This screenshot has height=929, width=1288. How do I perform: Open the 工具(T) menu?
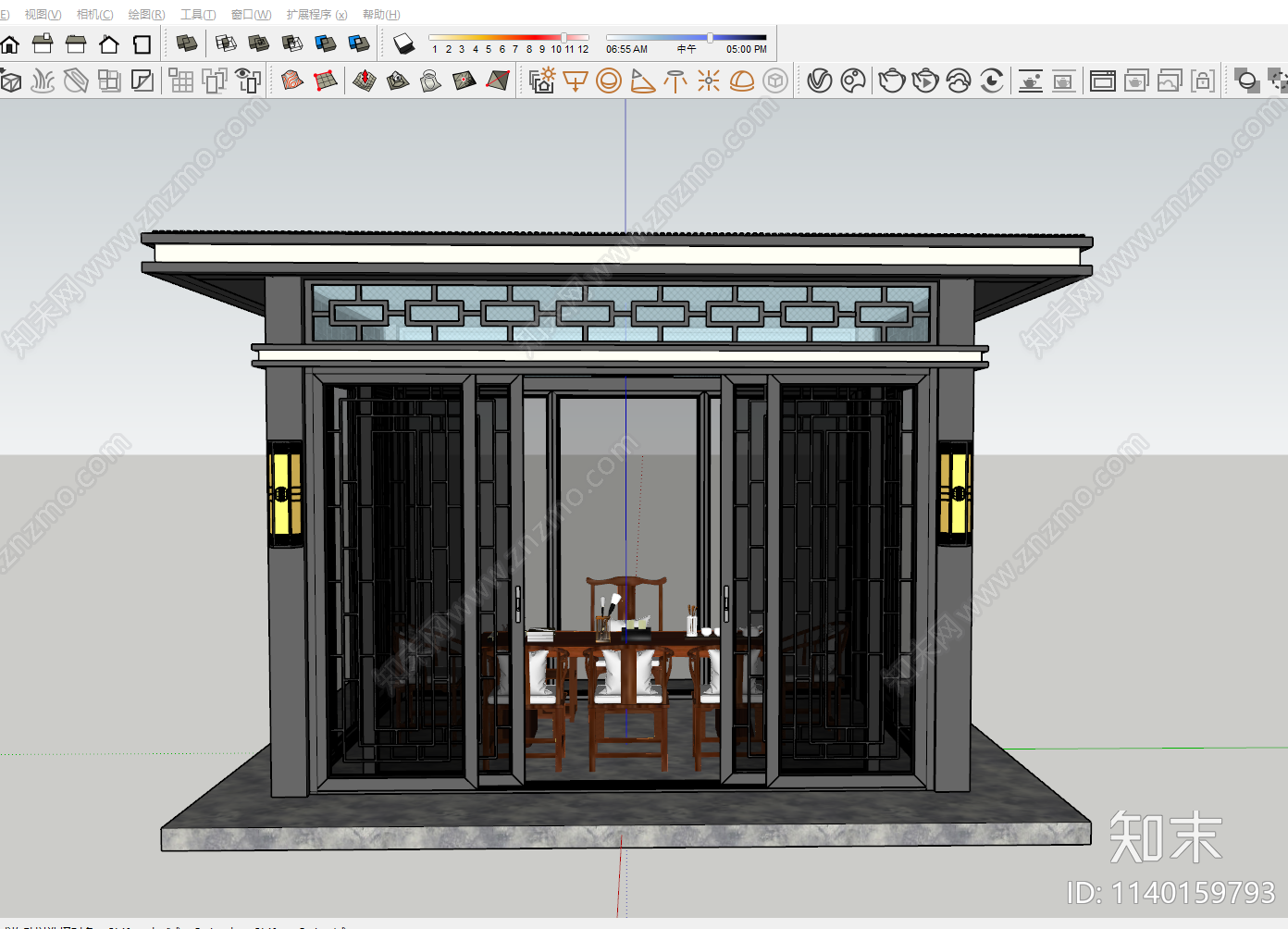[198, 15]
